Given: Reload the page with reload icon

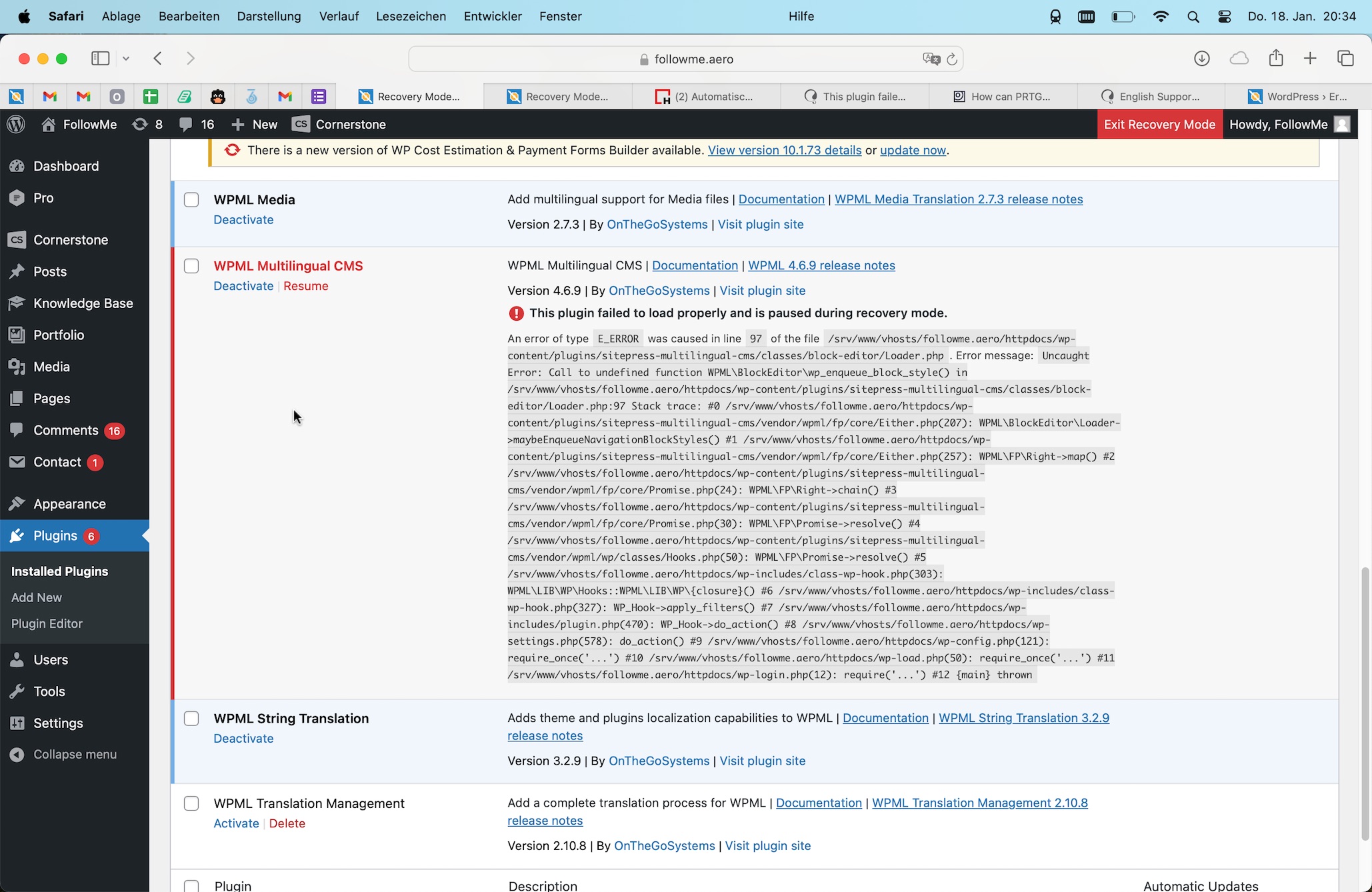Looking at the screenshot, I should [952, 59].
